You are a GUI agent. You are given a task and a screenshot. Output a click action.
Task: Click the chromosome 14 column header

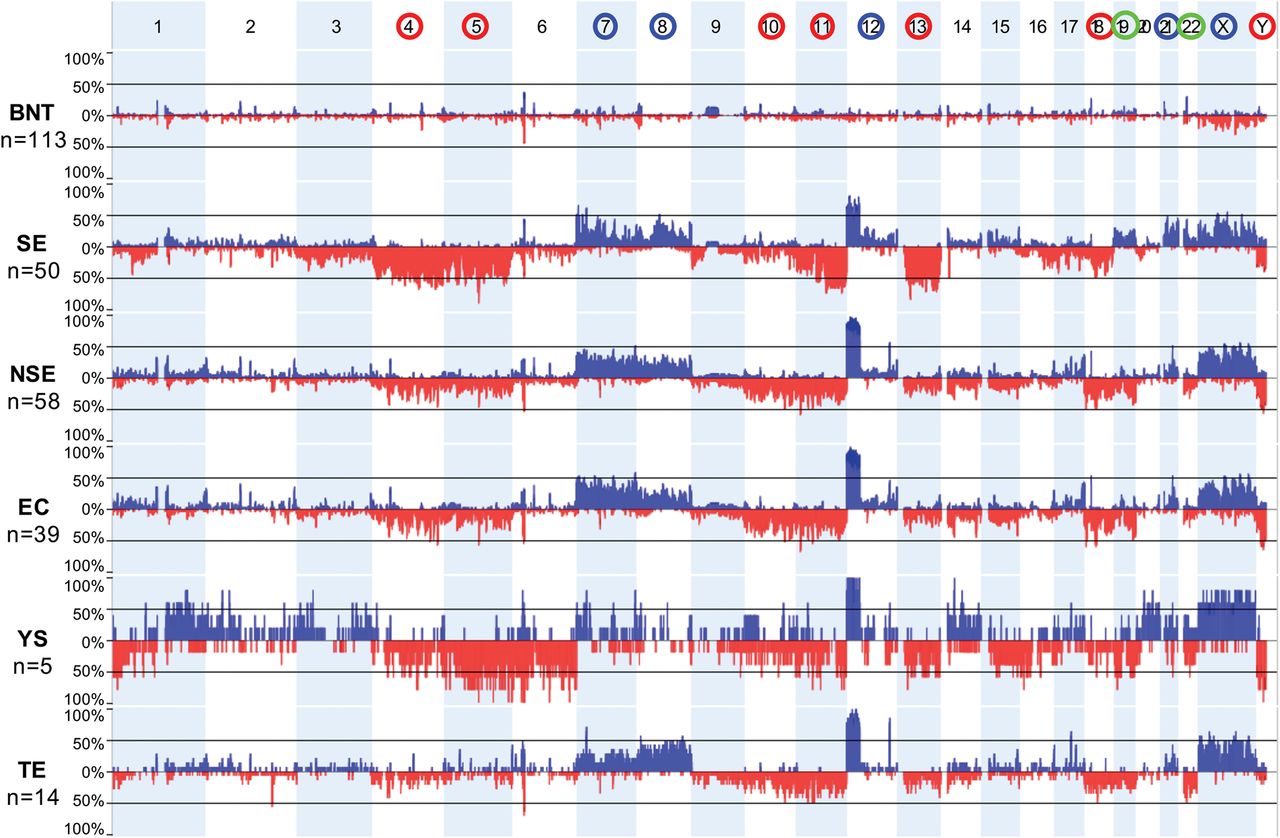point(962,28)
